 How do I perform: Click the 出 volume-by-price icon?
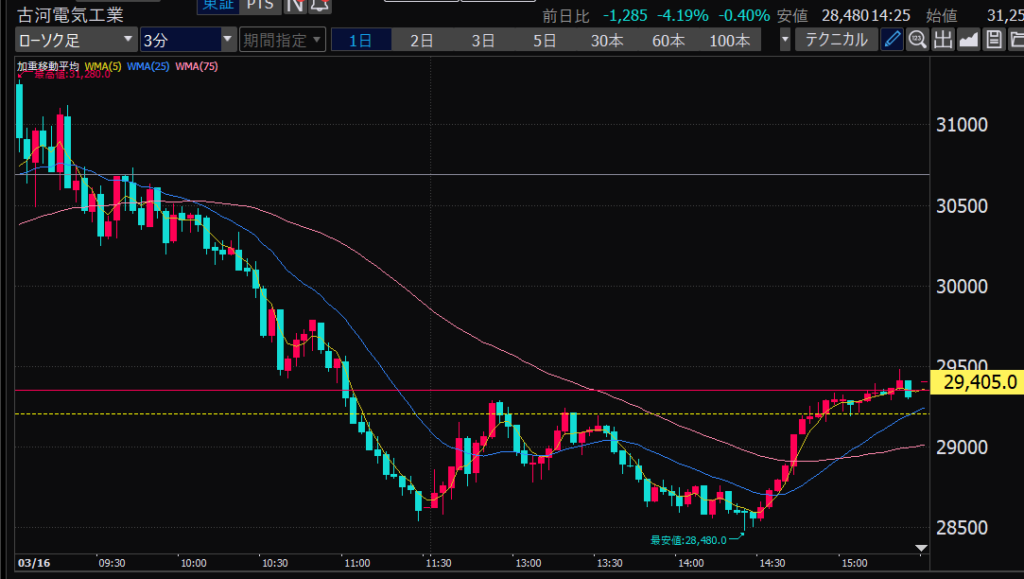pos(942,40)
